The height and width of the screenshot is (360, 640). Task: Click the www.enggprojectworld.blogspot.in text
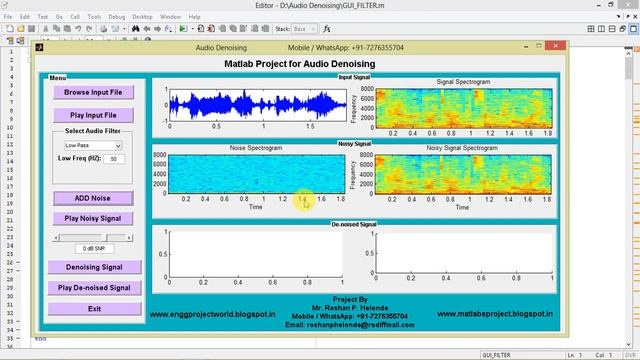coord(212,314)
